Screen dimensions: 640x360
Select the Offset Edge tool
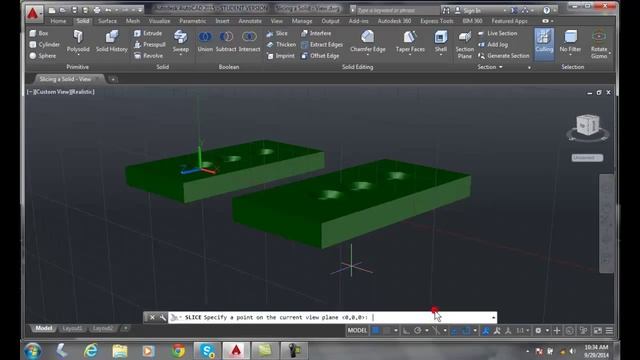320,56
